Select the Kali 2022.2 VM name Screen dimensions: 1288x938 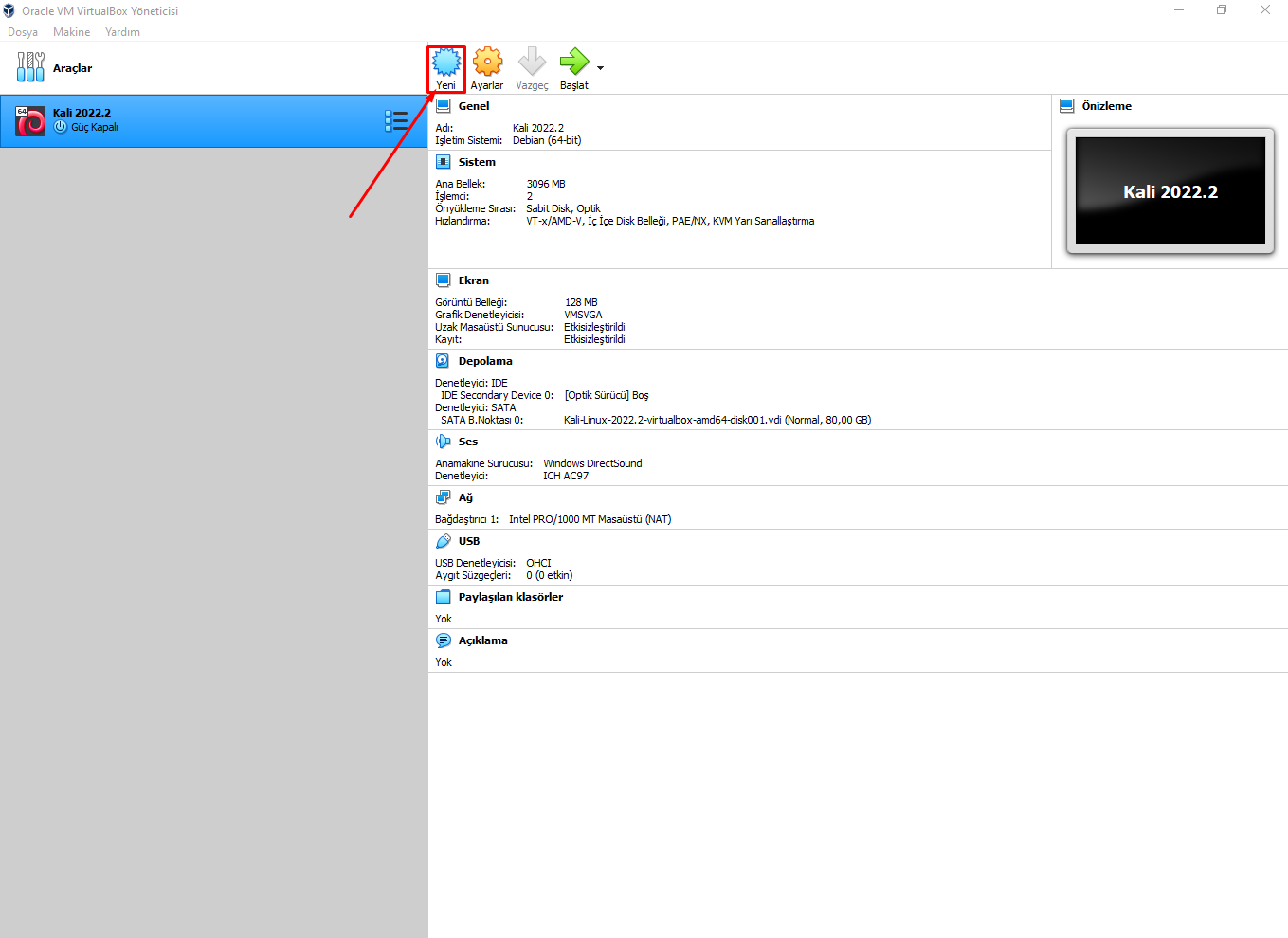tap(82, 113)
